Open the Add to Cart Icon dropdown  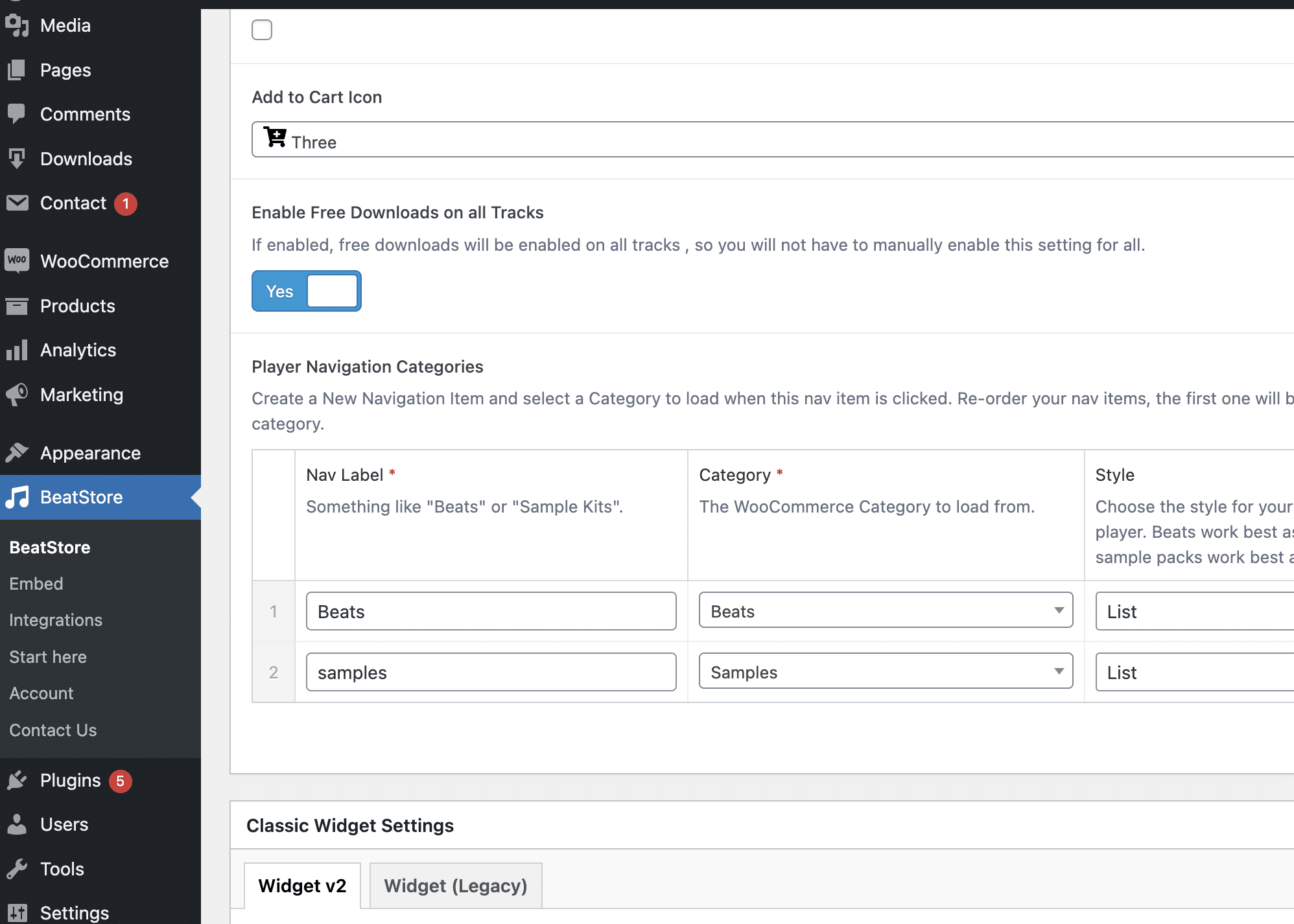pyautogui.click(x=773, y=139)
